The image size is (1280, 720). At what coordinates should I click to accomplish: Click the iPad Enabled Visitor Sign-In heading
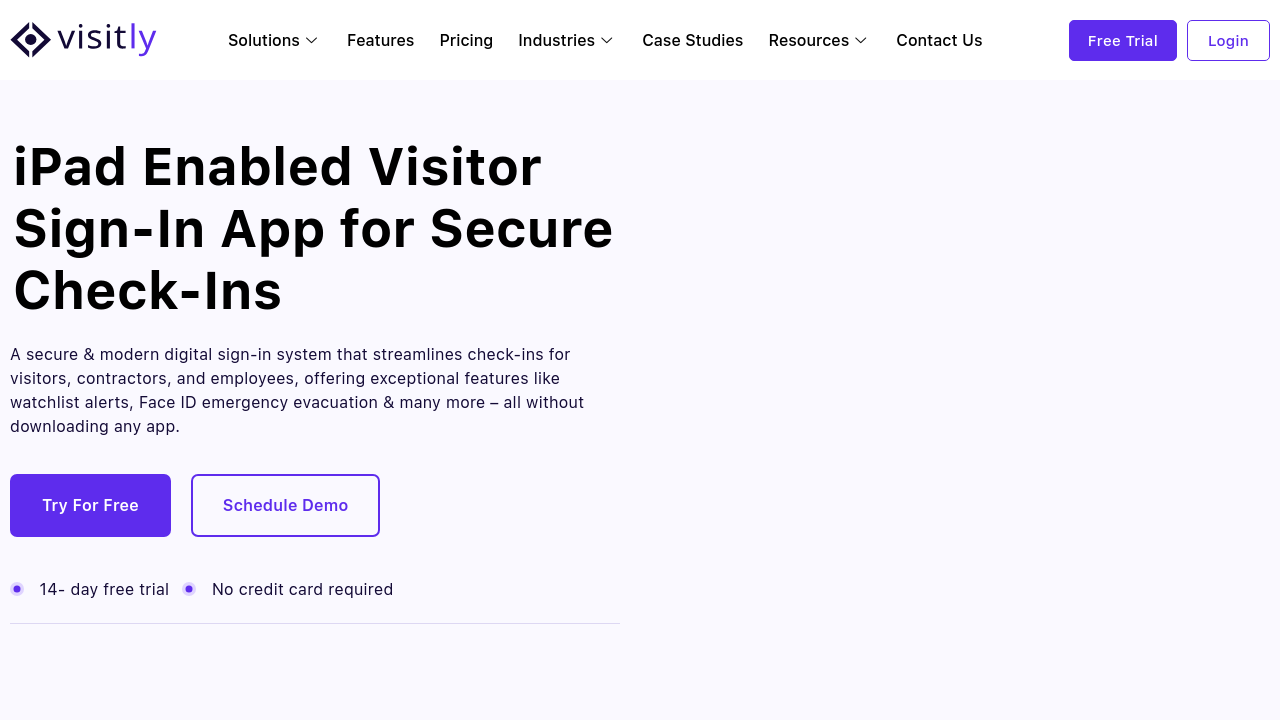pos(312,228)
